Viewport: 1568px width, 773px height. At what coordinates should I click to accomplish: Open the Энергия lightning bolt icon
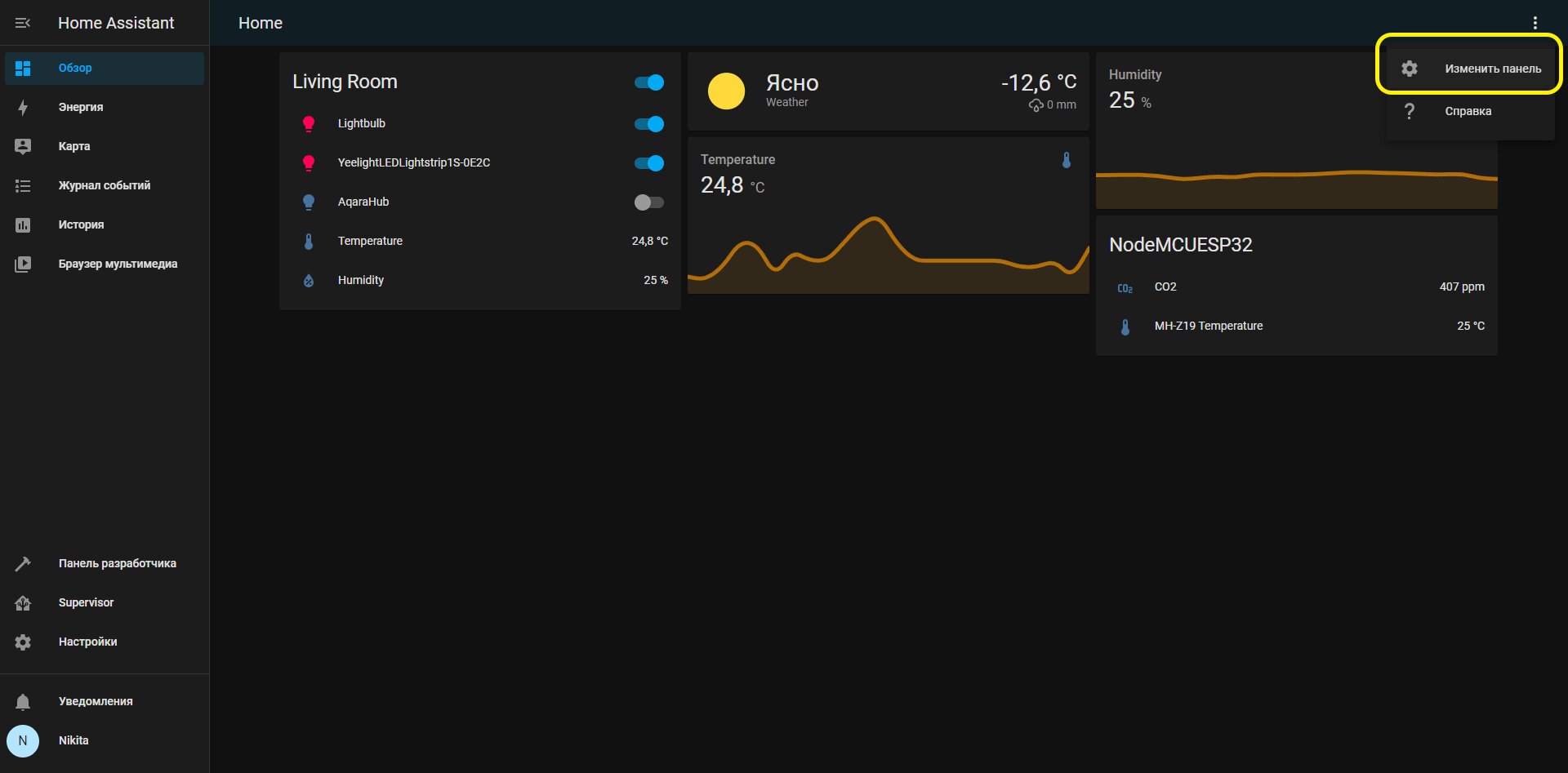pos(23,107)
